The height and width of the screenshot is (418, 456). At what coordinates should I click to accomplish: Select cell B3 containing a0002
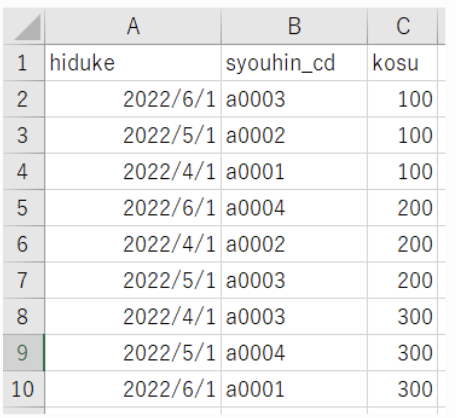[x=294, y=135]
